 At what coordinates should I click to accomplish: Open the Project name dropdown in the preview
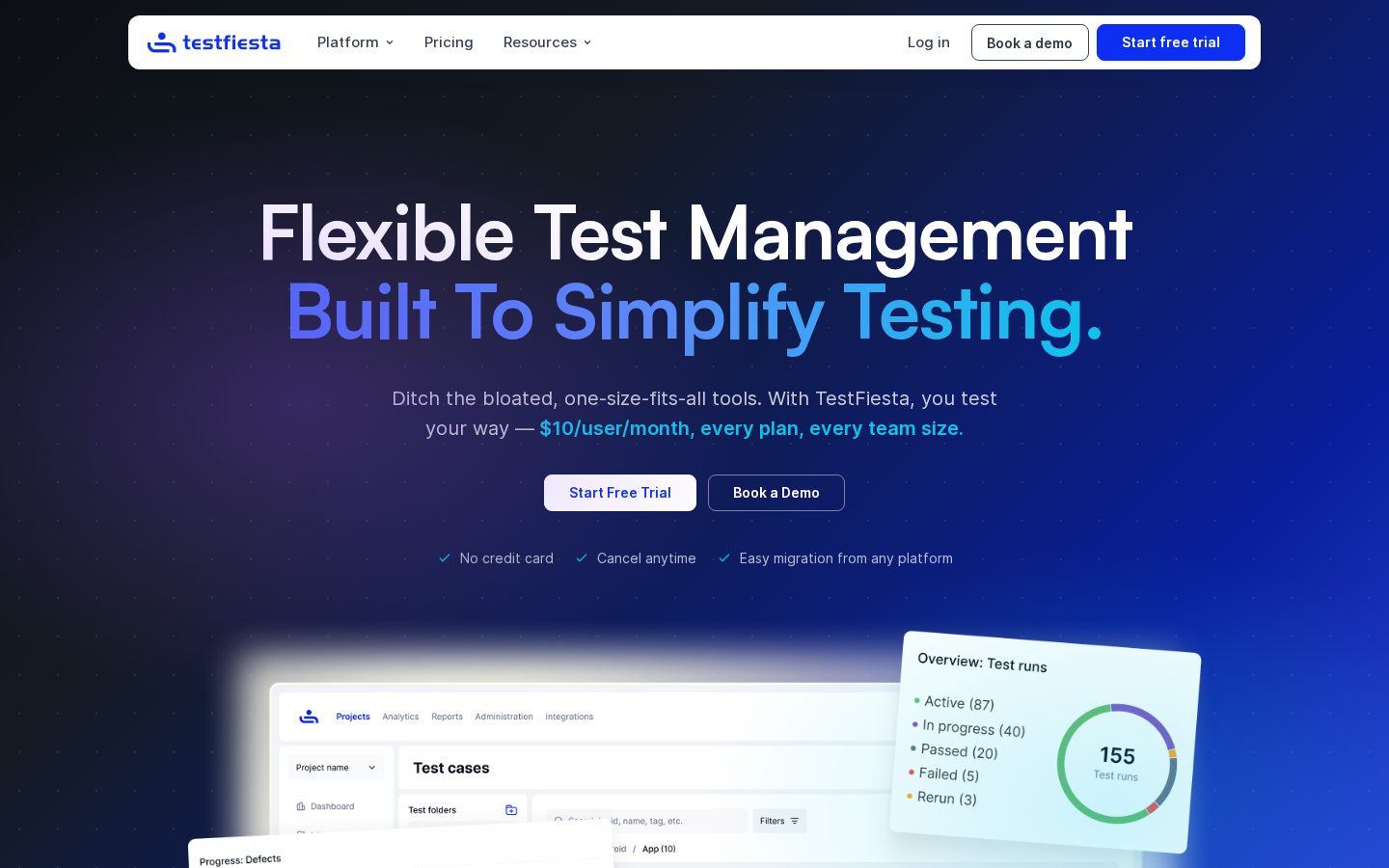[336, 768]
